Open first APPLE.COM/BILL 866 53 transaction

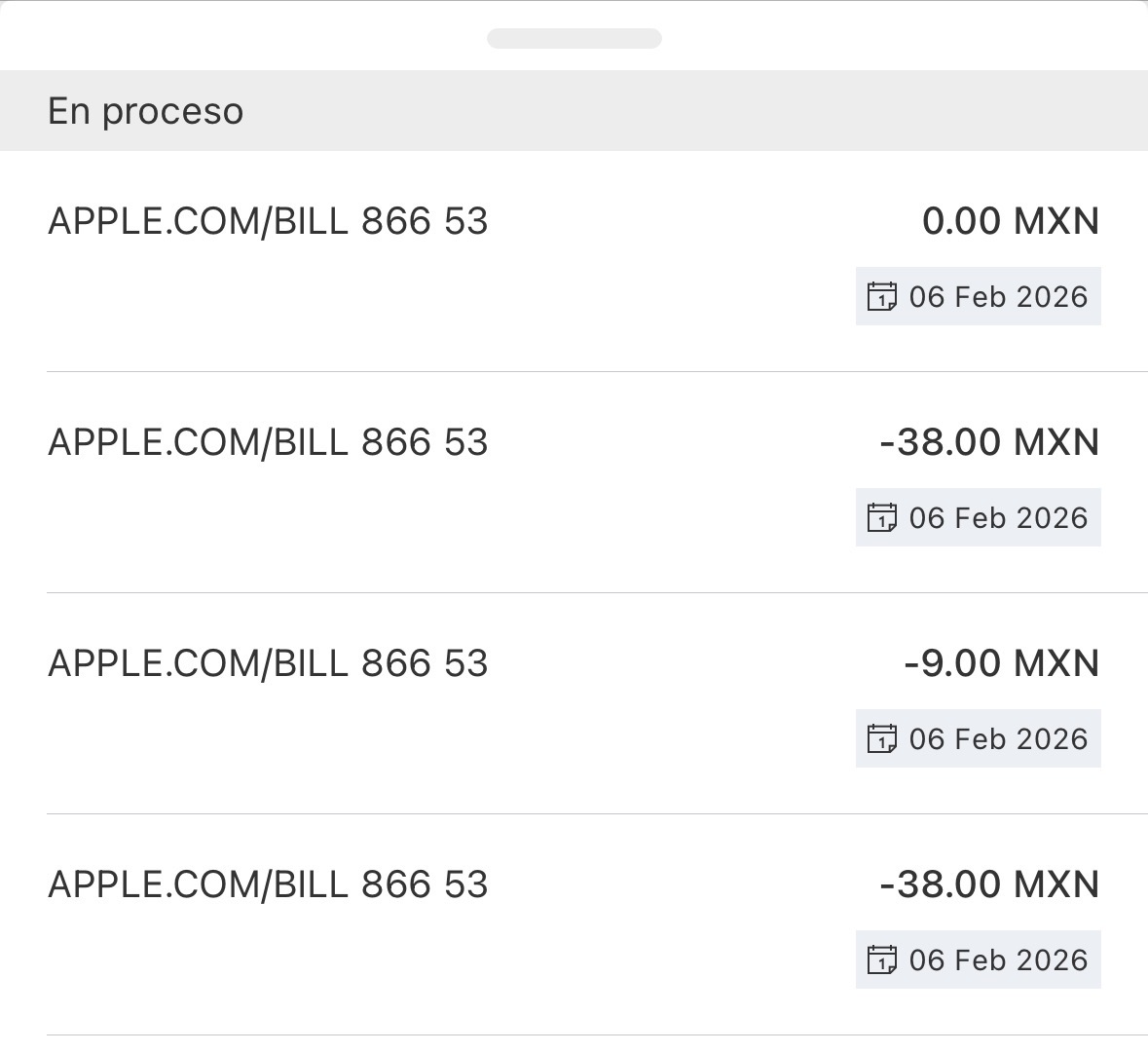click(268, 222)
